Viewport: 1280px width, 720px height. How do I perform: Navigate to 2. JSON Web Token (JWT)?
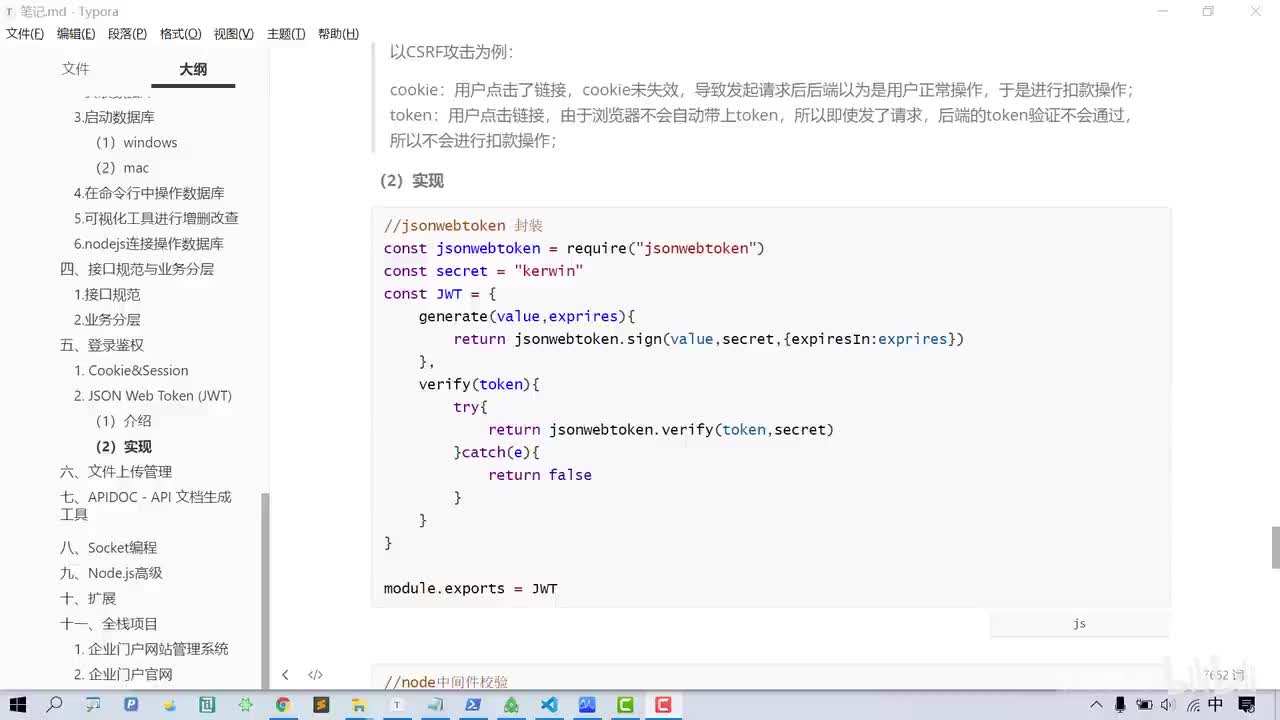(x=153, y=396)
